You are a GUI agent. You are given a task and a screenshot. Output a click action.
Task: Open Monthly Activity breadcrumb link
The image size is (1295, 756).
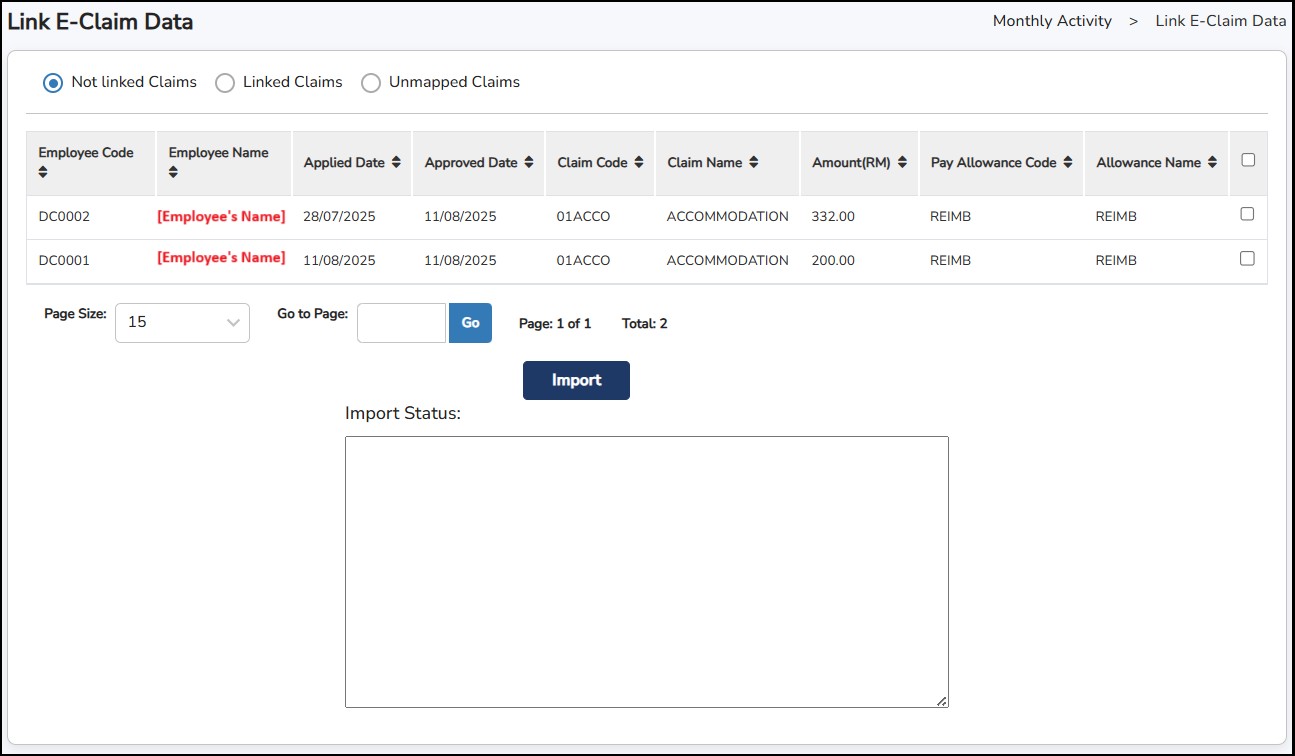click(1051, 21)
